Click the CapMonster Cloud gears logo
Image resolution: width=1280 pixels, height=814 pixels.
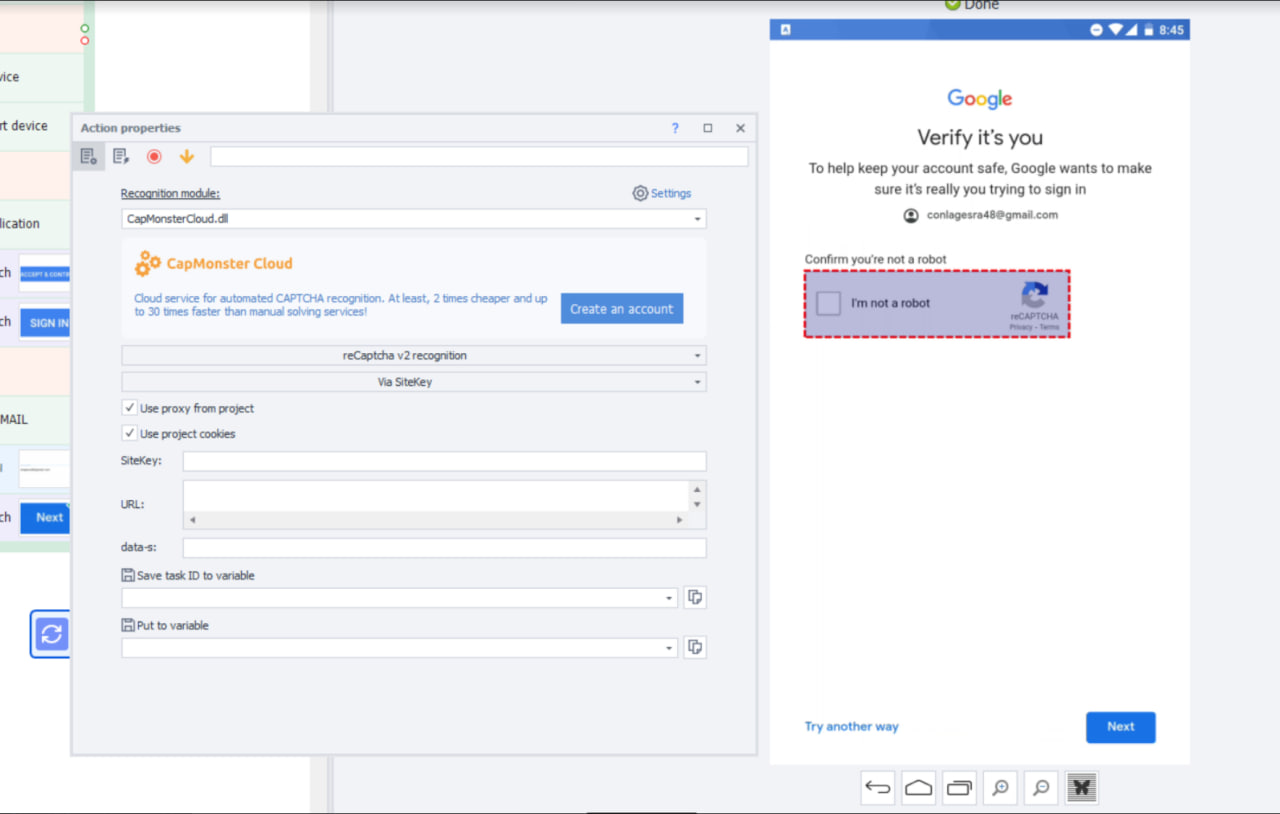148,263
